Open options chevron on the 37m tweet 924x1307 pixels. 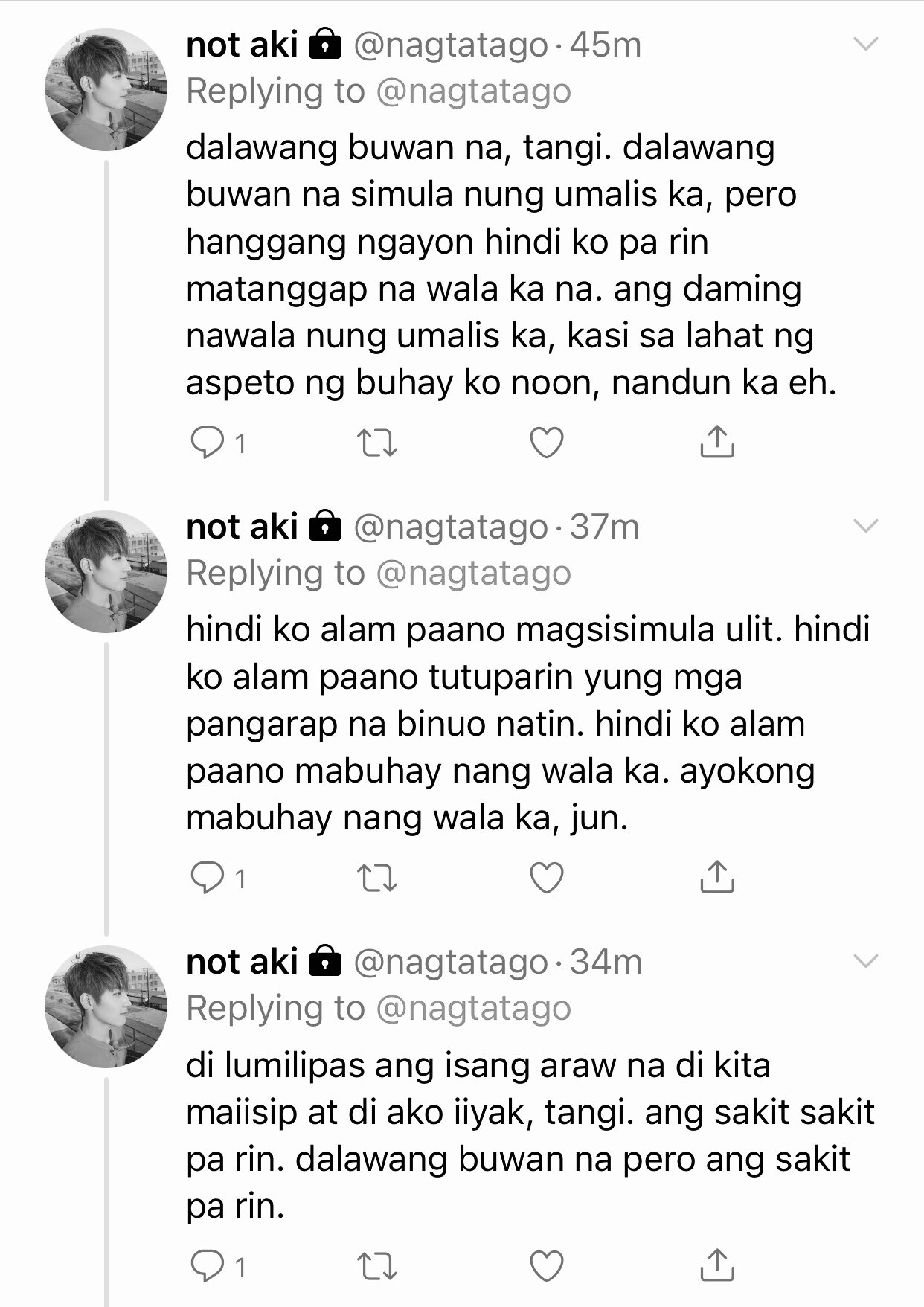tap(865, 527)
